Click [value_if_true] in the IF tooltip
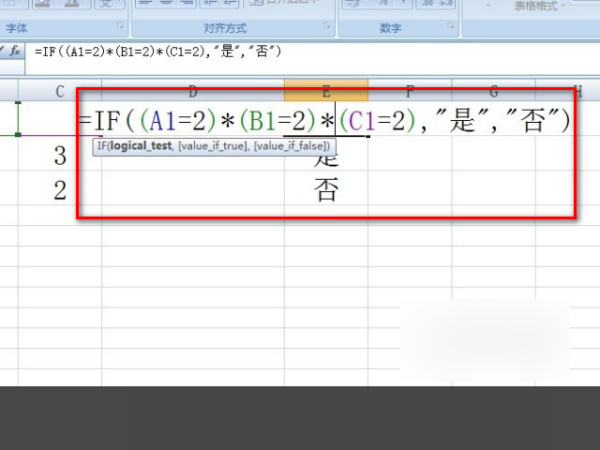The image size is (600, 450). (x=212, y=146)
